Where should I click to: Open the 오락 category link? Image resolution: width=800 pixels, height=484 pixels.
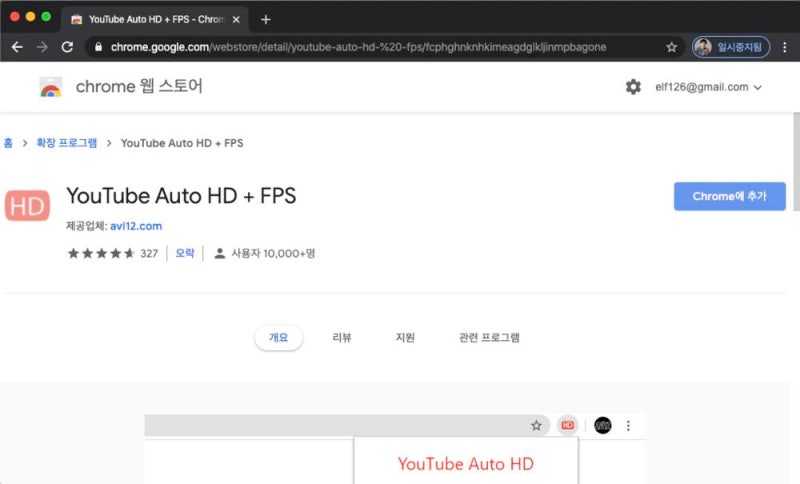point(185,253)
